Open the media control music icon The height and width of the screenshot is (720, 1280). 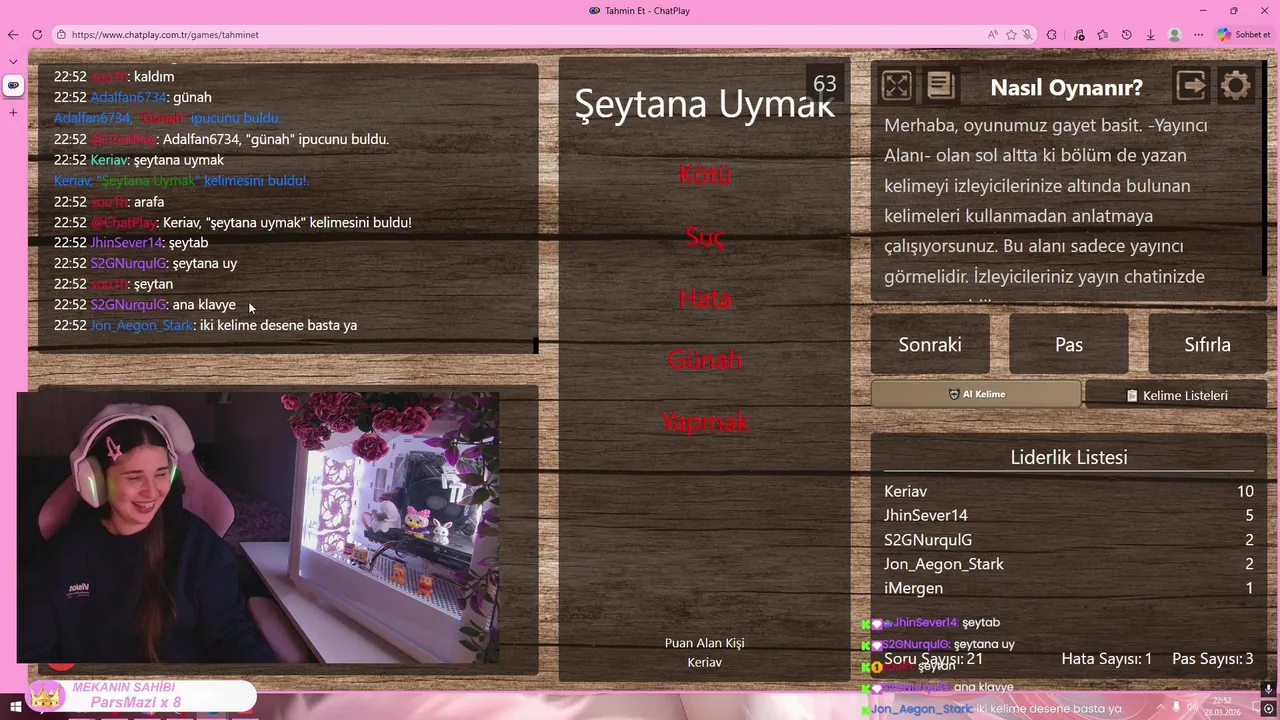coord(1079,34)
